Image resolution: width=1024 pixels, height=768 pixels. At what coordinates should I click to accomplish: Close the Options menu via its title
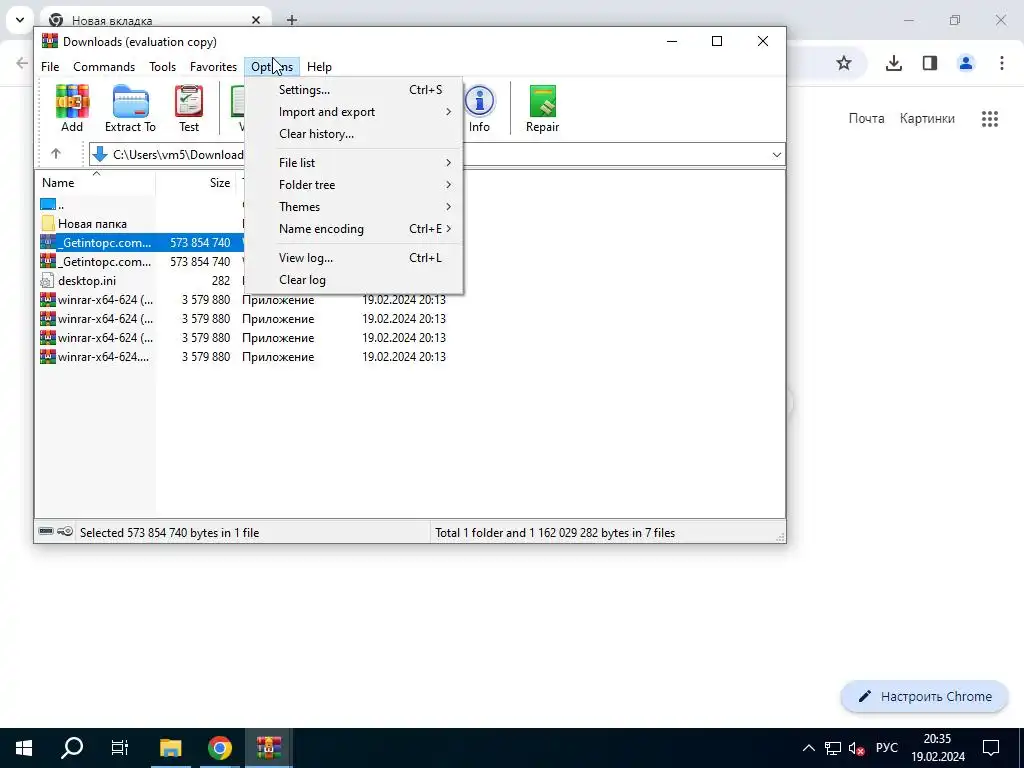click(x=272, y=67)
